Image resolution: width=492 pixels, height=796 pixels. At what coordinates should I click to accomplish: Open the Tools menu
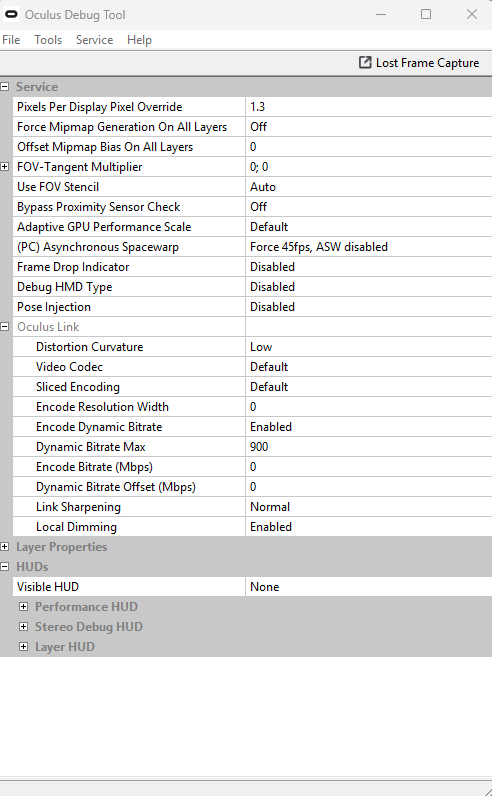pos(48,40)
